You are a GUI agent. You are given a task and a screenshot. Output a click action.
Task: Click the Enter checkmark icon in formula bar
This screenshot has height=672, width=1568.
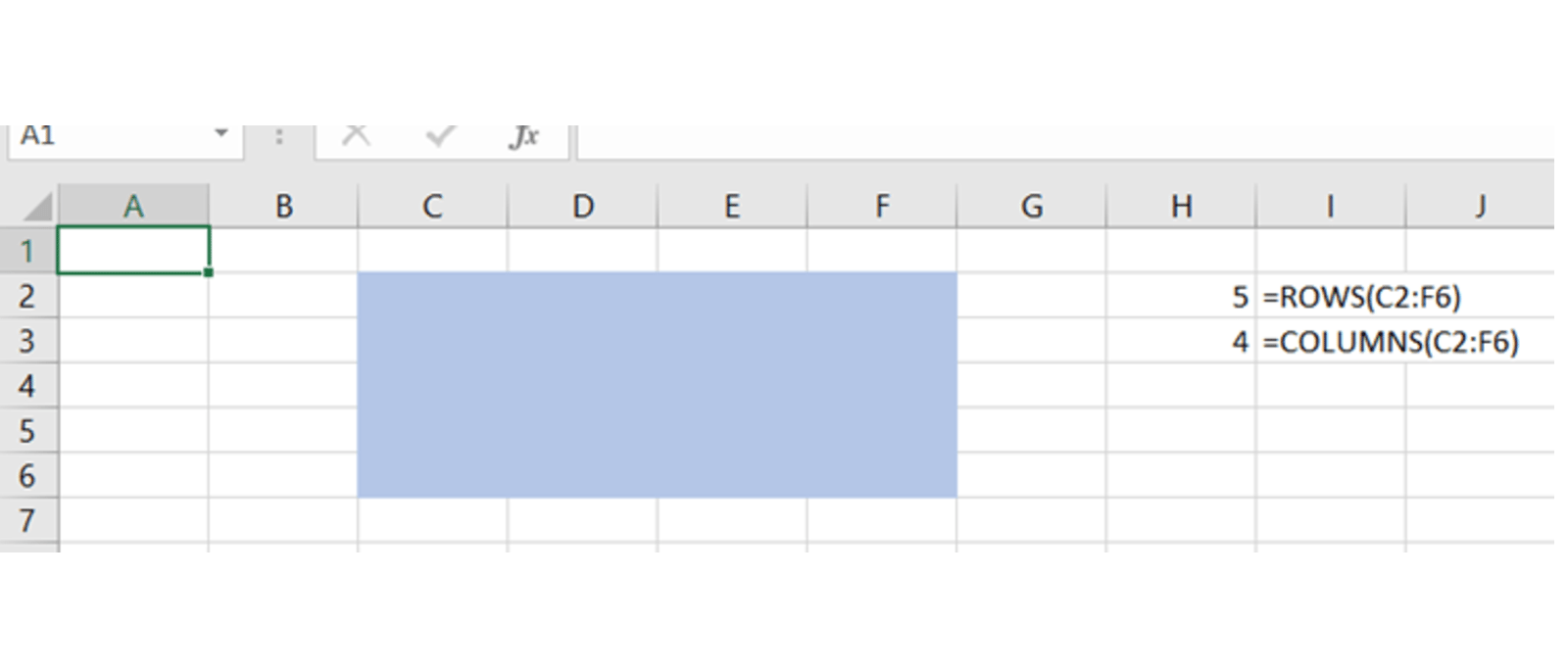pyautogui.click(x=440, y=136)
